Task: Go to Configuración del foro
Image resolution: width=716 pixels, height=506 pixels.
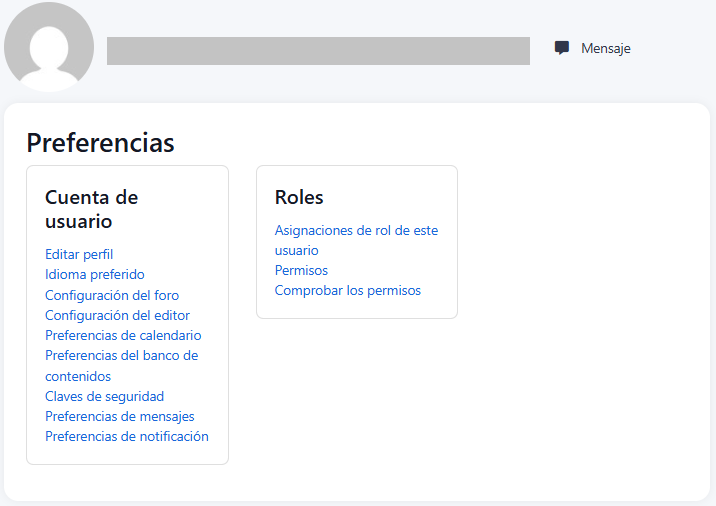Action: click(x=112, y=296)
